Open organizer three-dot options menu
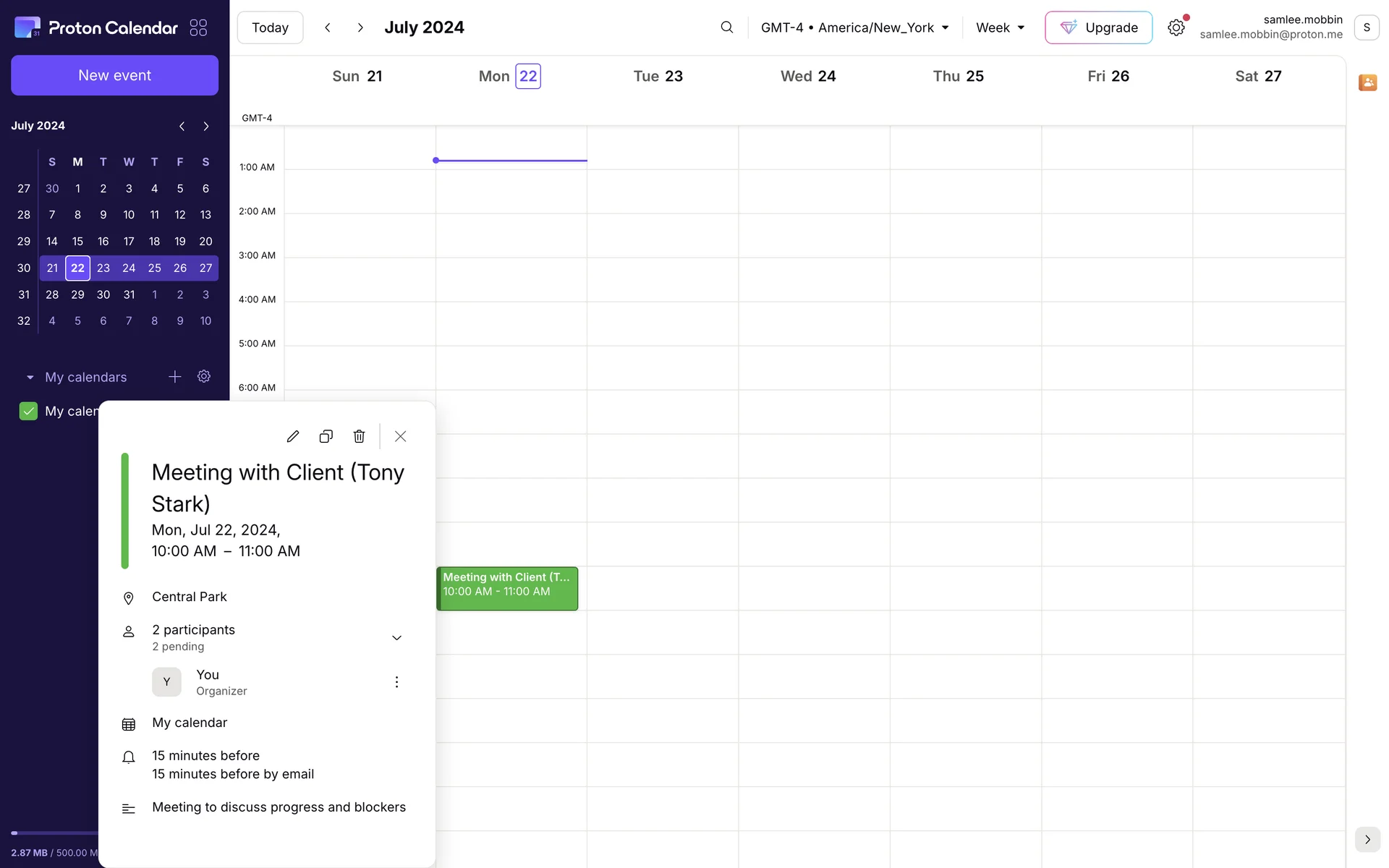 [x=396, y=682]
